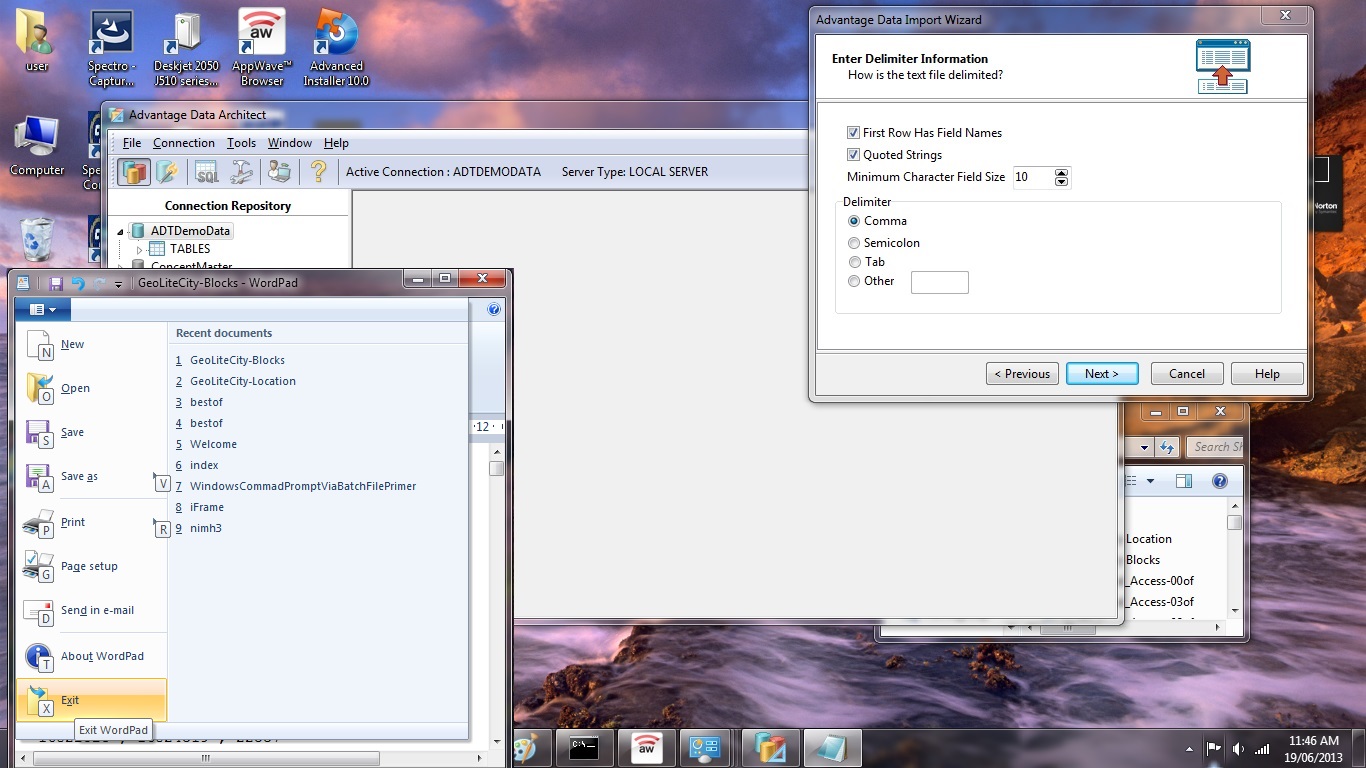Toggle the Quoted Strings checkbox
Viewport: 1366px width, 768px height.
pyautogui.click(x=853, y=155)
